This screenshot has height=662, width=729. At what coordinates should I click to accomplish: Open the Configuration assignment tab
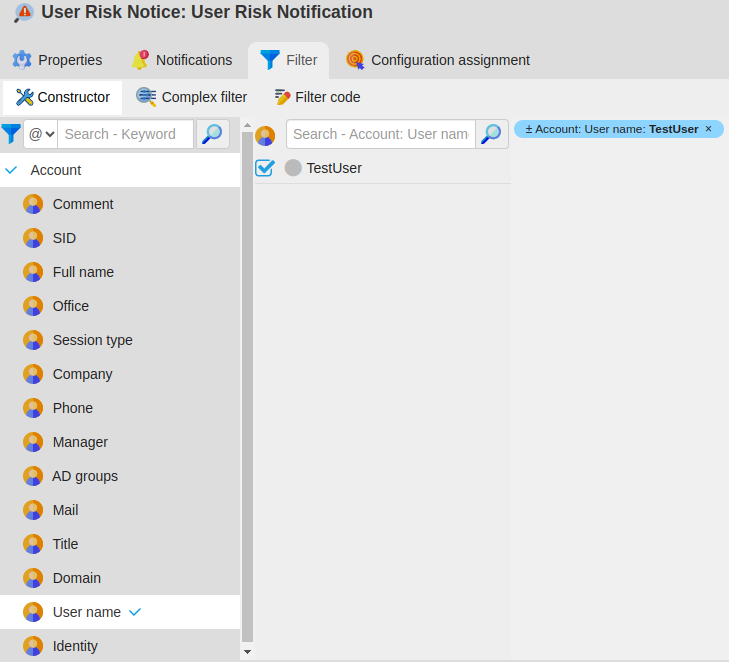pyautogui.click(x=438, y=60)
